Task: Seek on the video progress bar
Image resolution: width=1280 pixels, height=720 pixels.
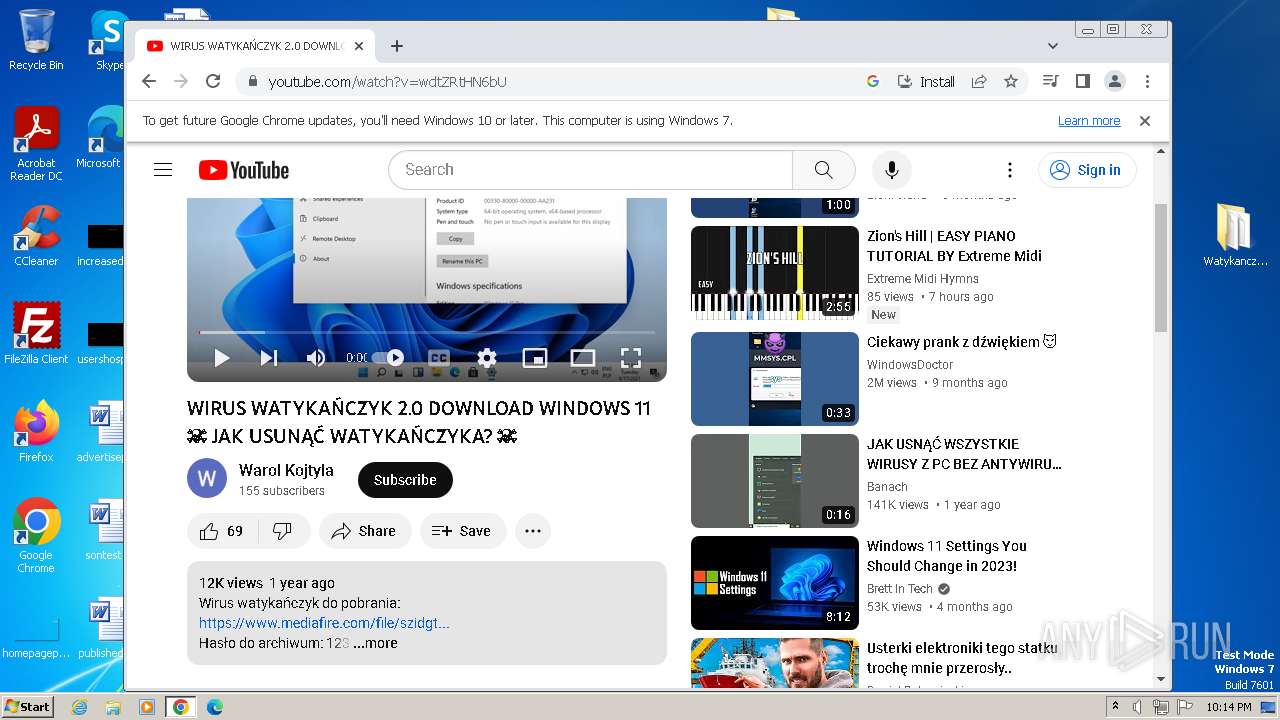Action: pos(427,332)
